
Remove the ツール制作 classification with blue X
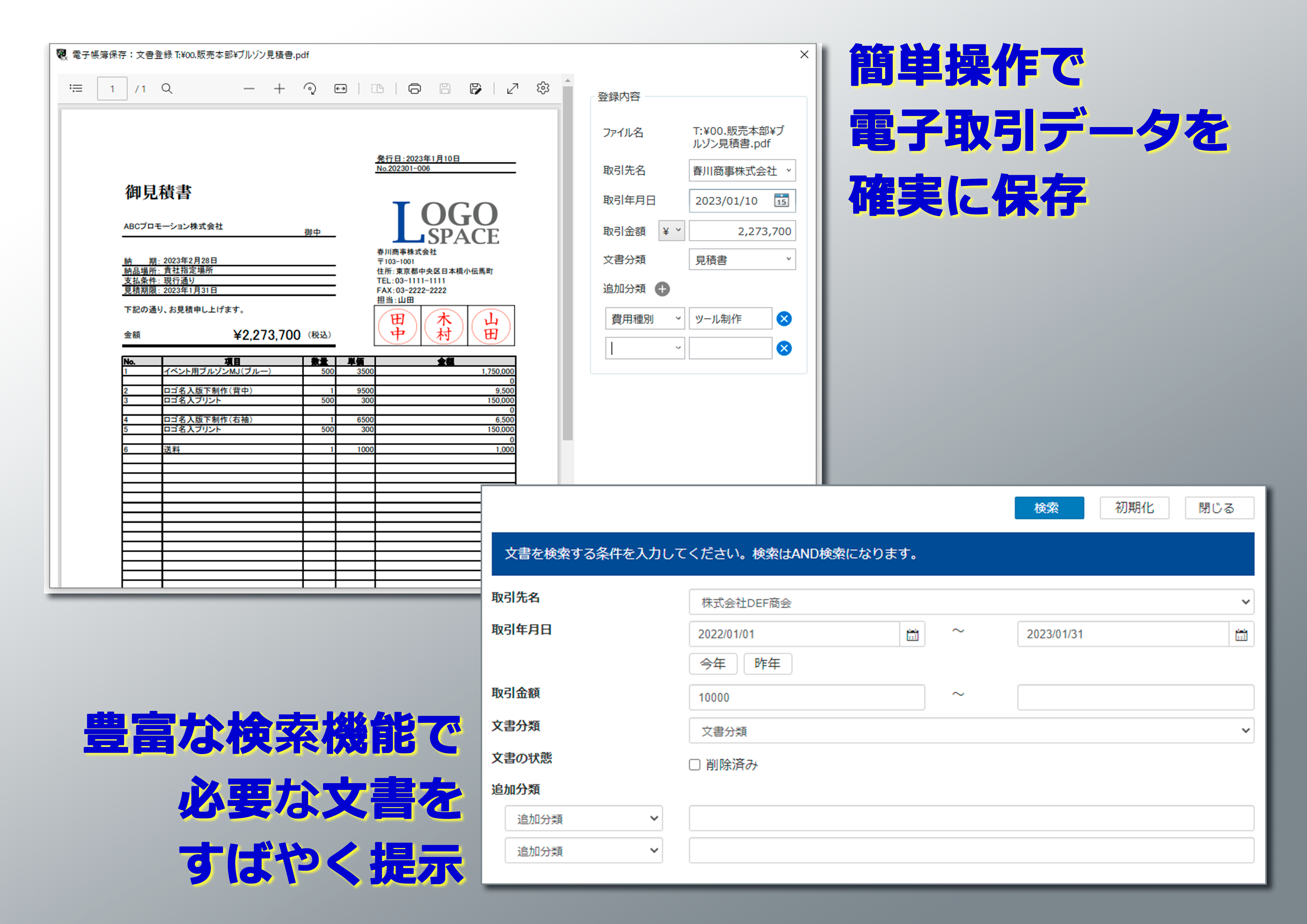[784, 319]
